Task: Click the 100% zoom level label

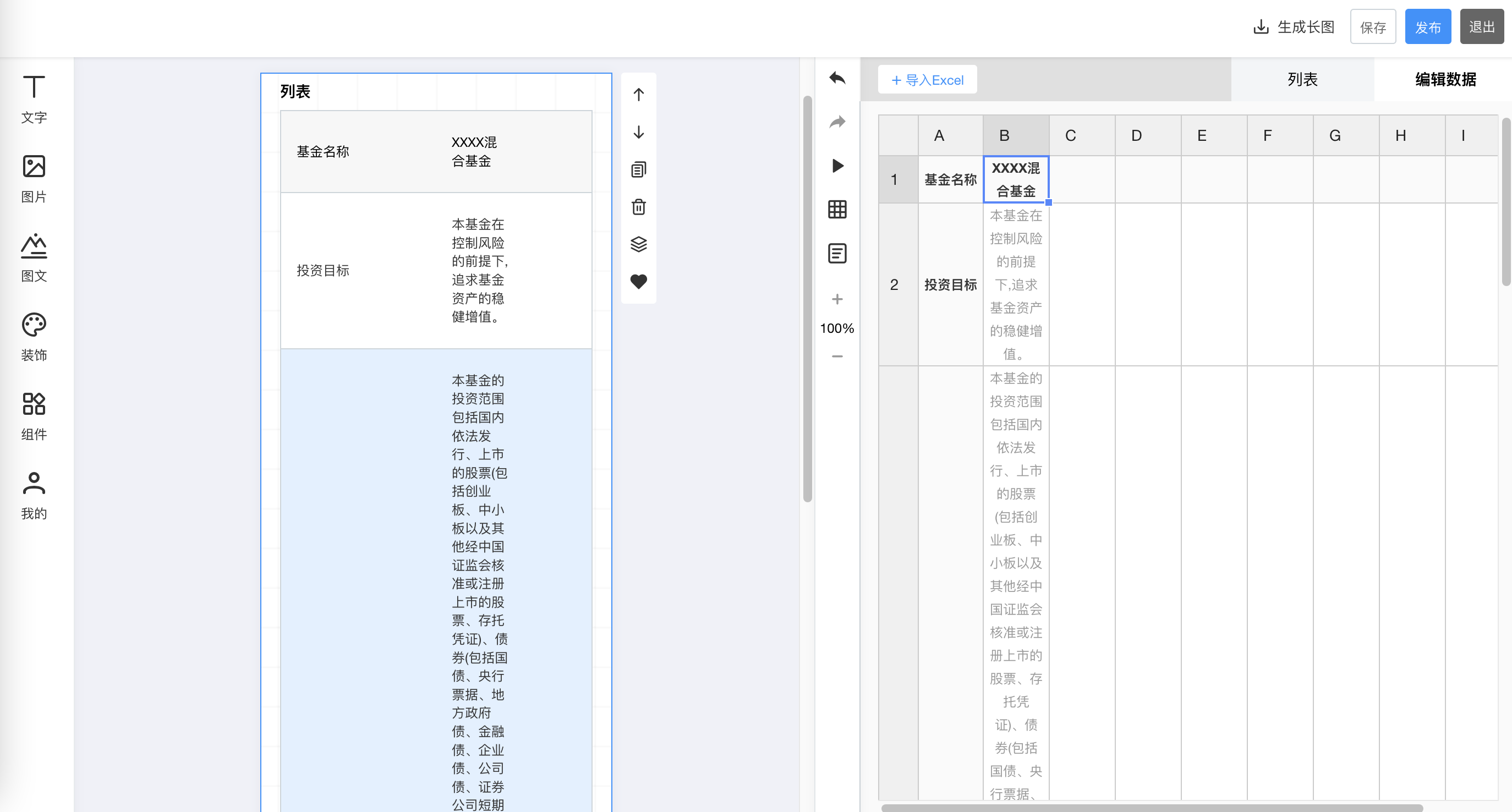Action: 837,328
